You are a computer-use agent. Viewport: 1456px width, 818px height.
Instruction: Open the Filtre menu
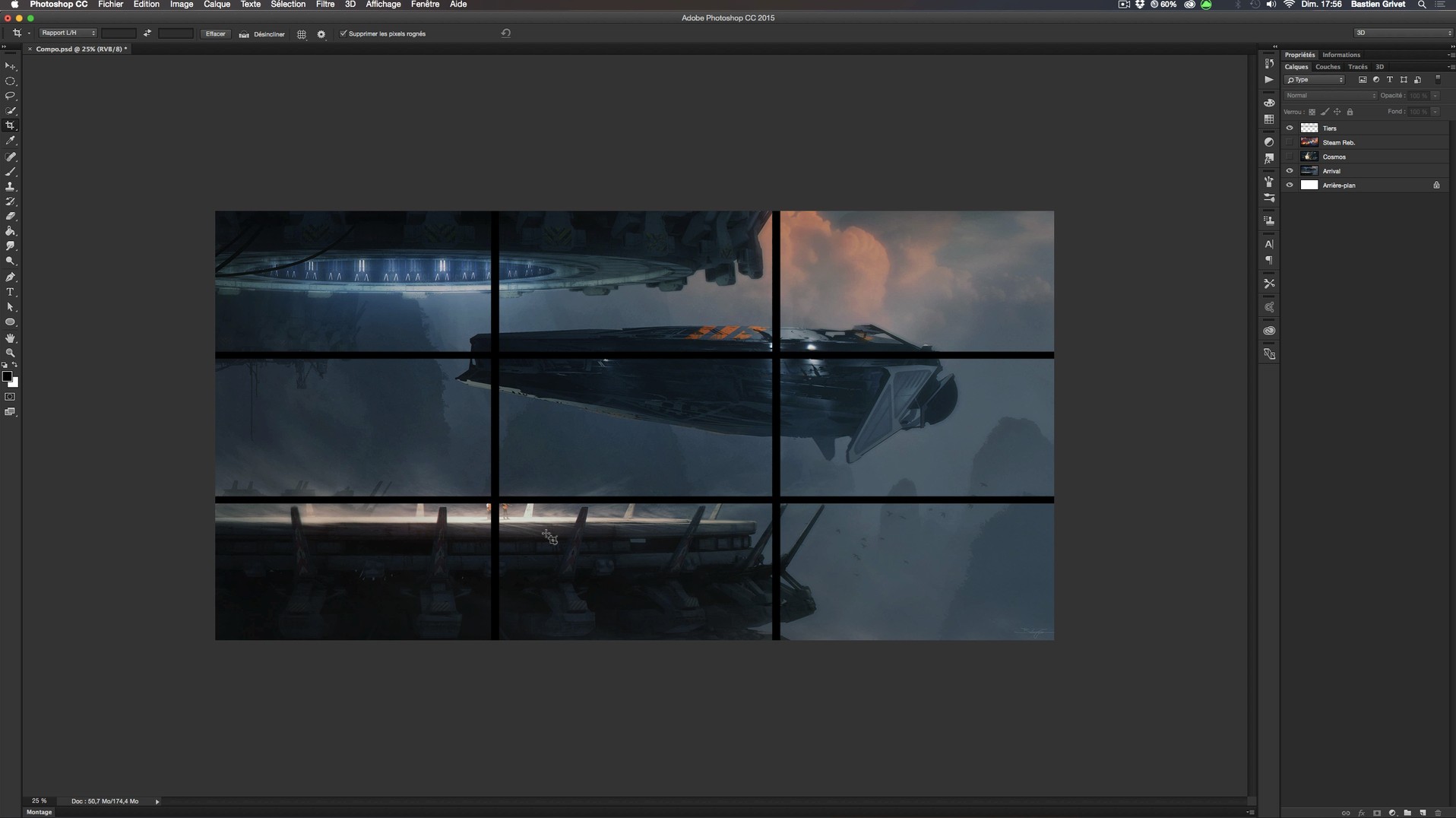click(325, 5)
